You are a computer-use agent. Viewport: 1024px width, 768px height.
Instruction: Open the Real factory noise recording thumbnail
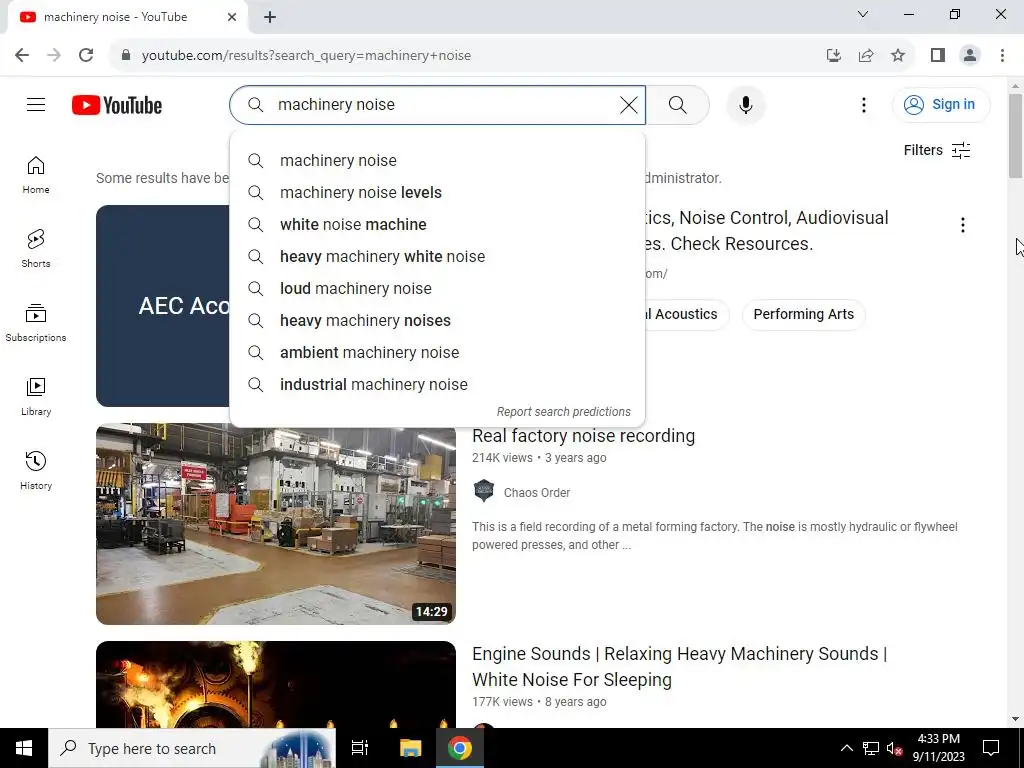point(276,524)
